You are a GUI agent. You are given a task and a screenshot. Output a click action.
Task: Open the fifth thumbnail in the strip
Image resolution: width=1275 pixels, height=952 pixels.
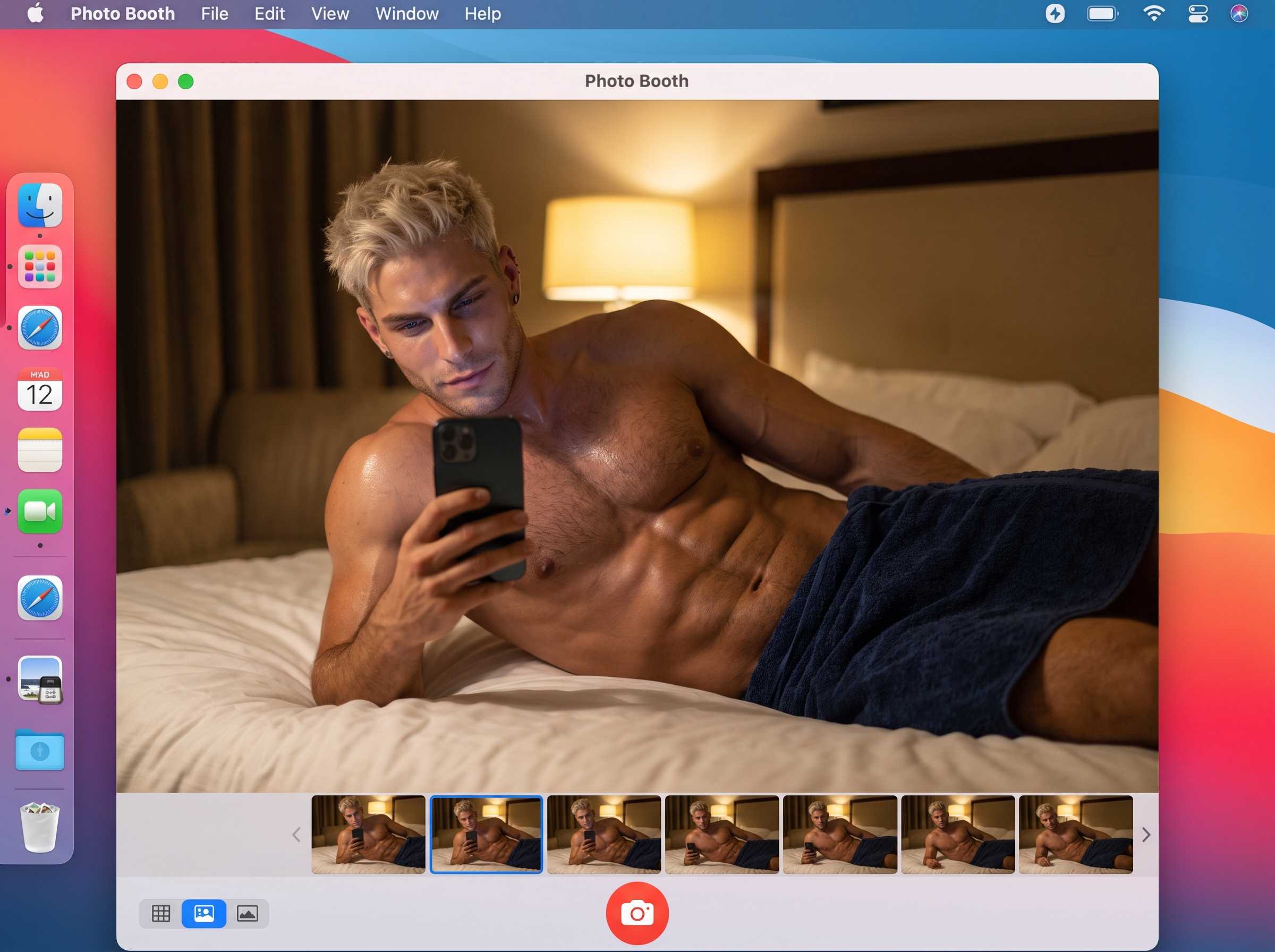840,835
